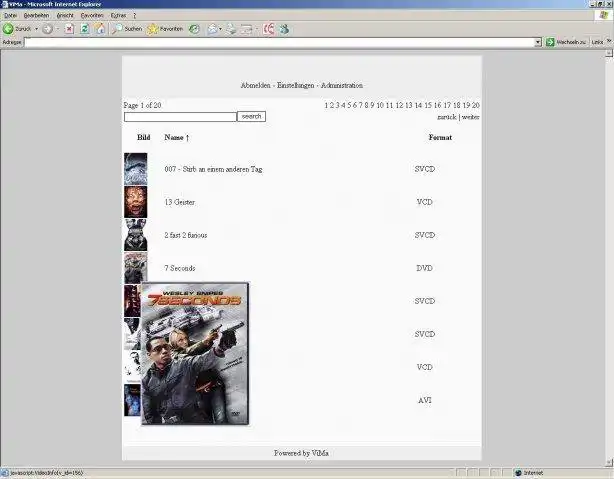
Task: Open the Favoriten star toolbar button
Action: pyautogui.click(x=165, y=29)
